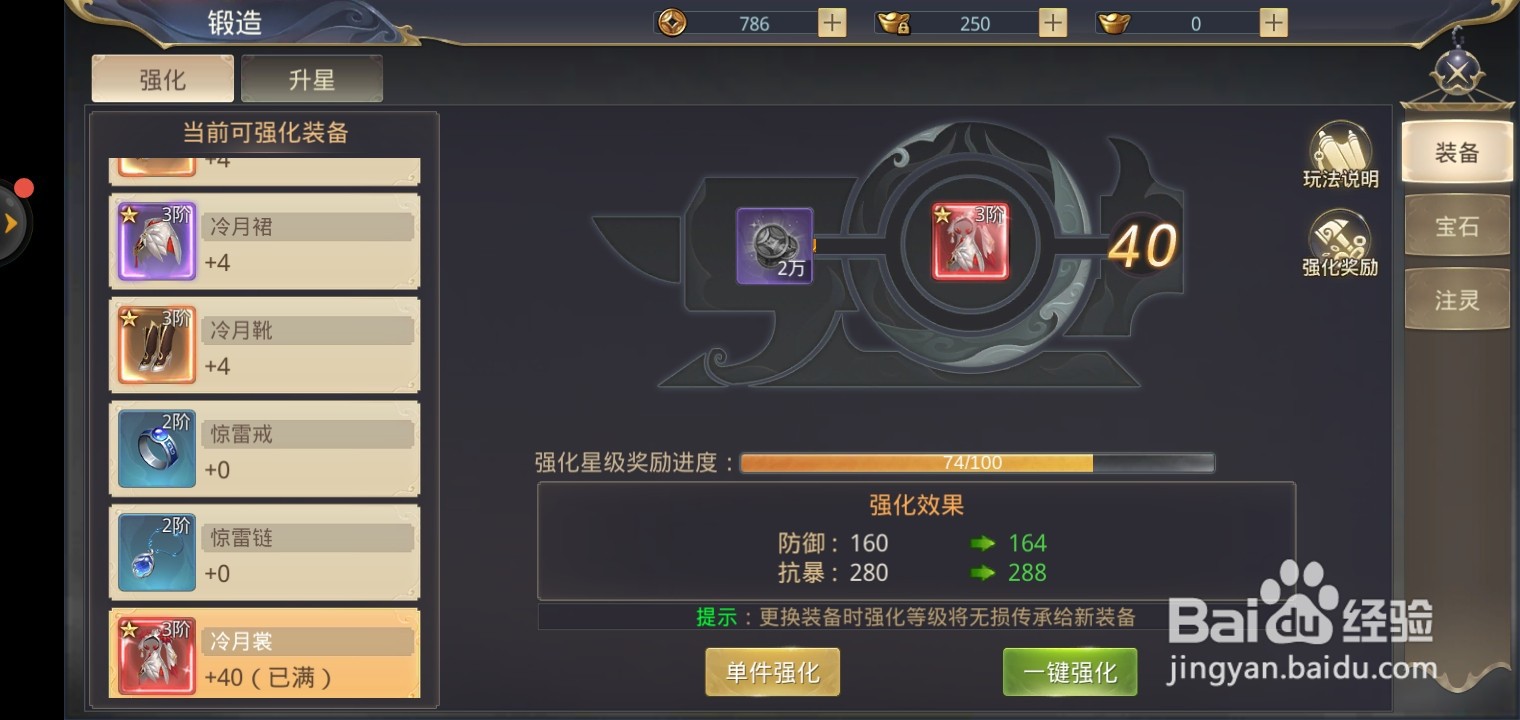Tap the purple enhancement stone material icon

[775, 246]
